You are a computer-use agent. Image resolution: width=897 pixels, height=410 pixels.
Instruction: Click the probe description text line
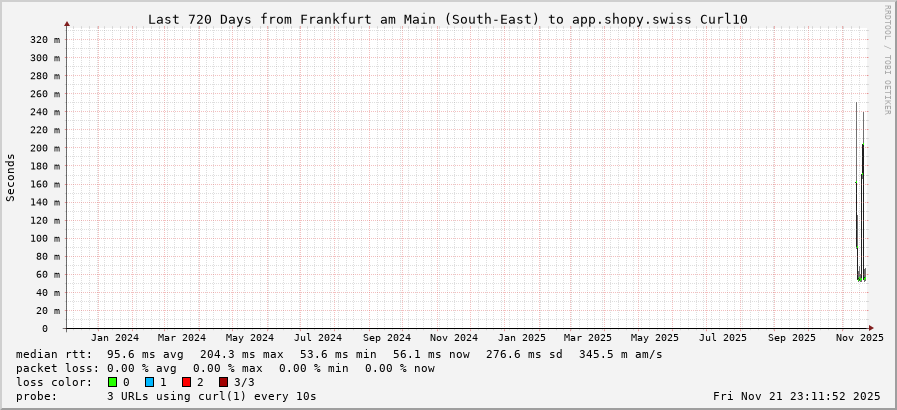[x=166, y=396]
